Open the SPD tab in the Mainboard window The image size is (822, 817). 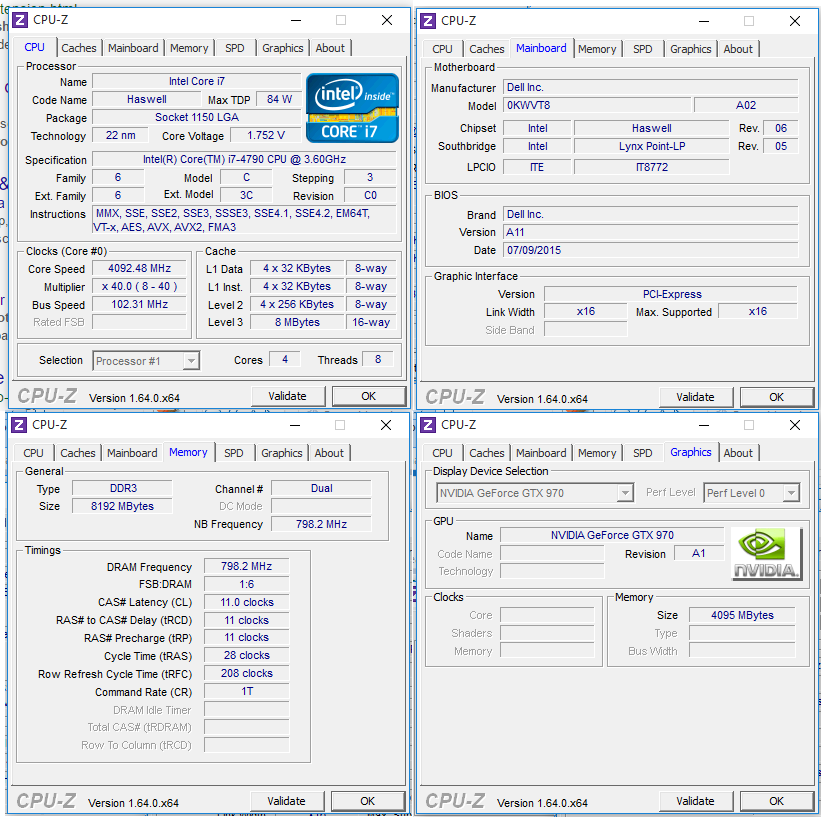(643, 49)
